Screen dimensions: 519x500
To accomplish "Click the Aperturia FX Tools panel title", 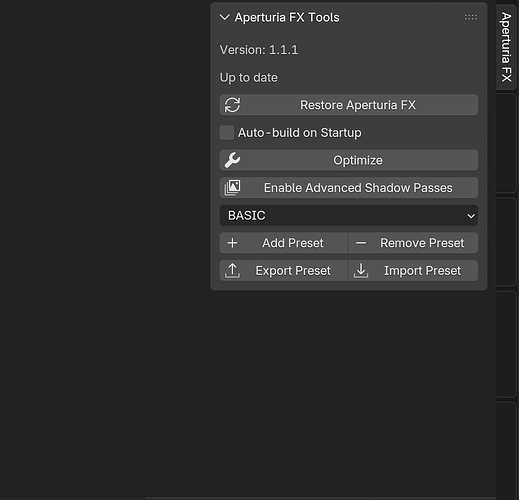I will (x=287, y=17).
